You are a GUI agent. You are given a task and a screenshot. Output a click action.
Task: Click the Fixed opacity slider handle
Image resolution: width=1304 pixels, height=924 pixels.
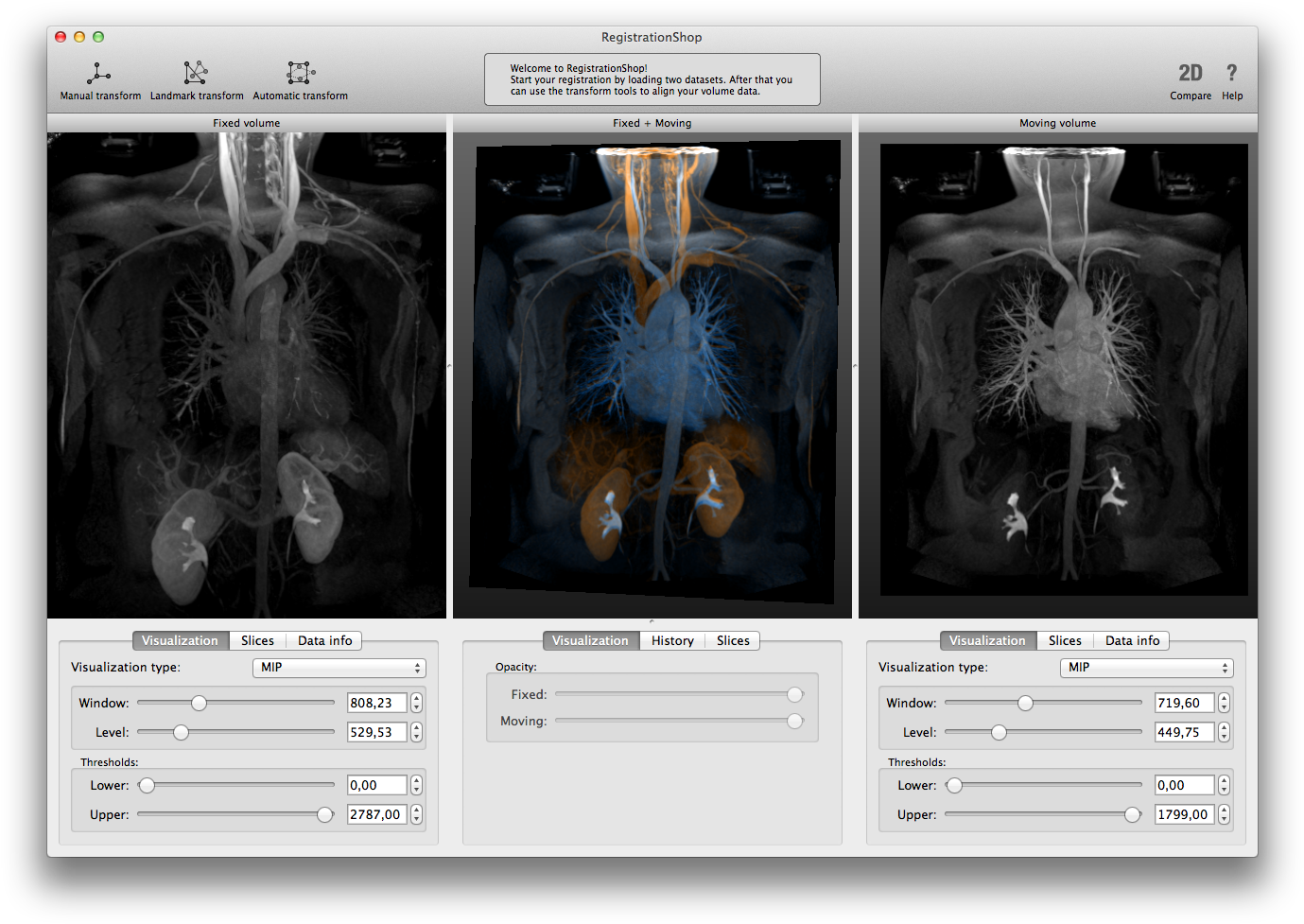pyautogui.click(x=794, y=693)
